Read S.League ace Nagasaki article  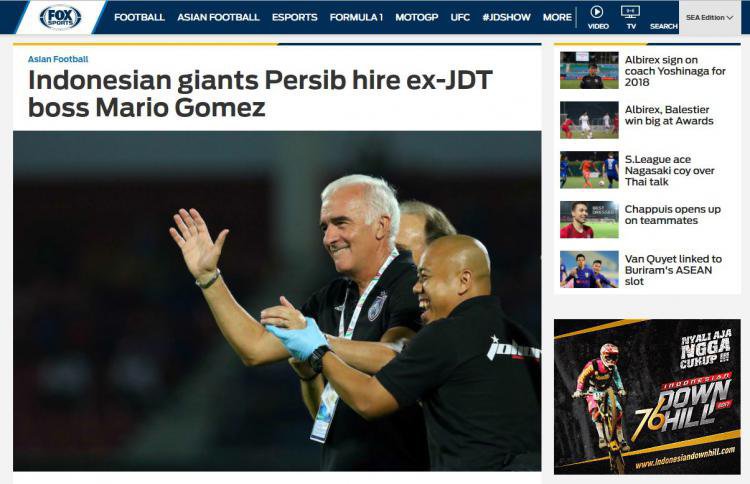point(670,170)
